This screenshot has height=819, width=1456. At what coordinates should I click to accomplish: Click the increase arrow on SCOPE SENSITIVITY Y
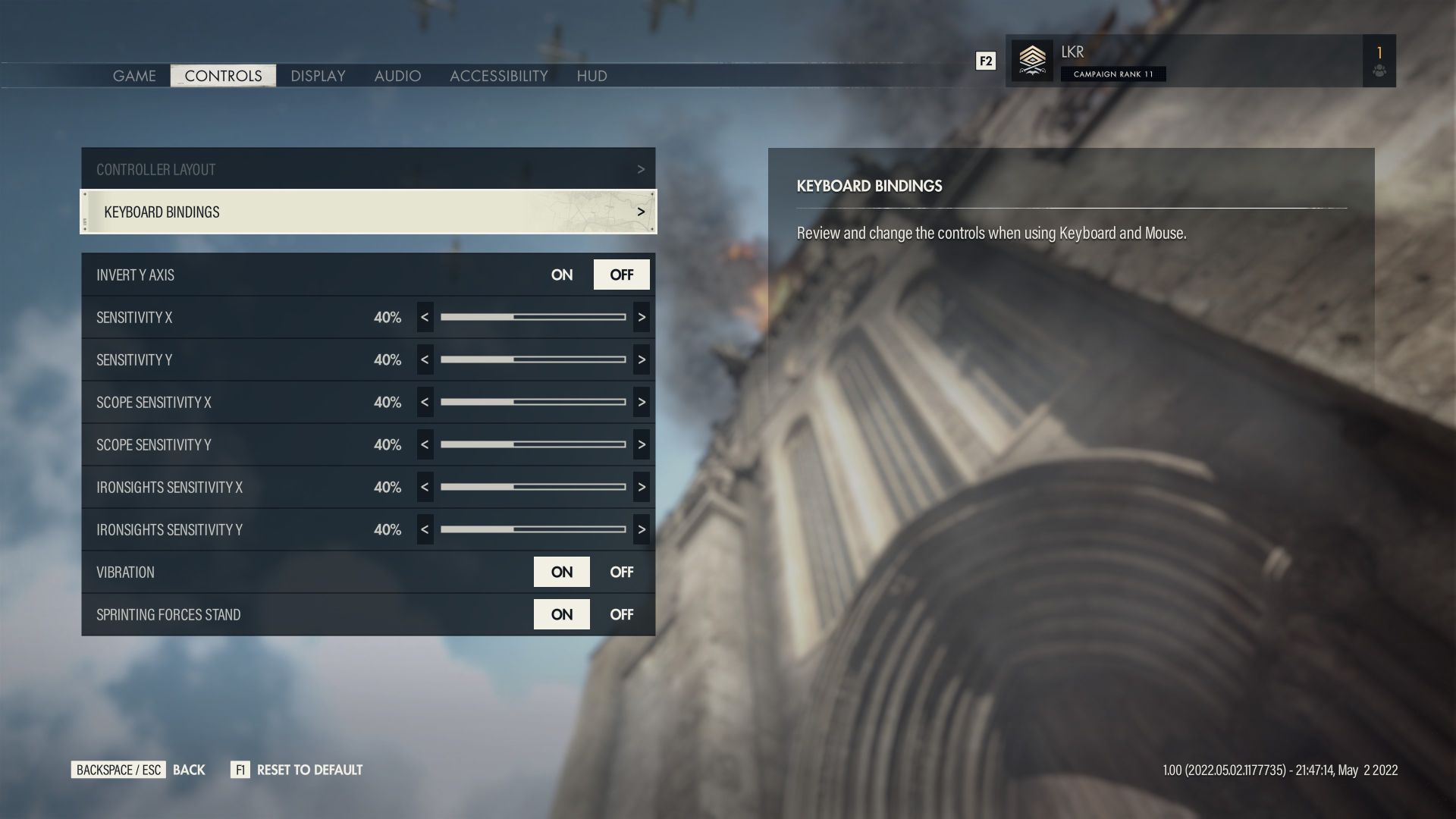641,444
